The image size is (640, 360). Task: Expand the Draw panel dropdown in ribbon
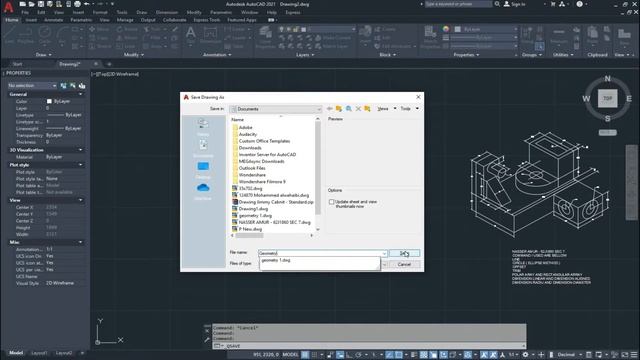[x=44, y=55]
